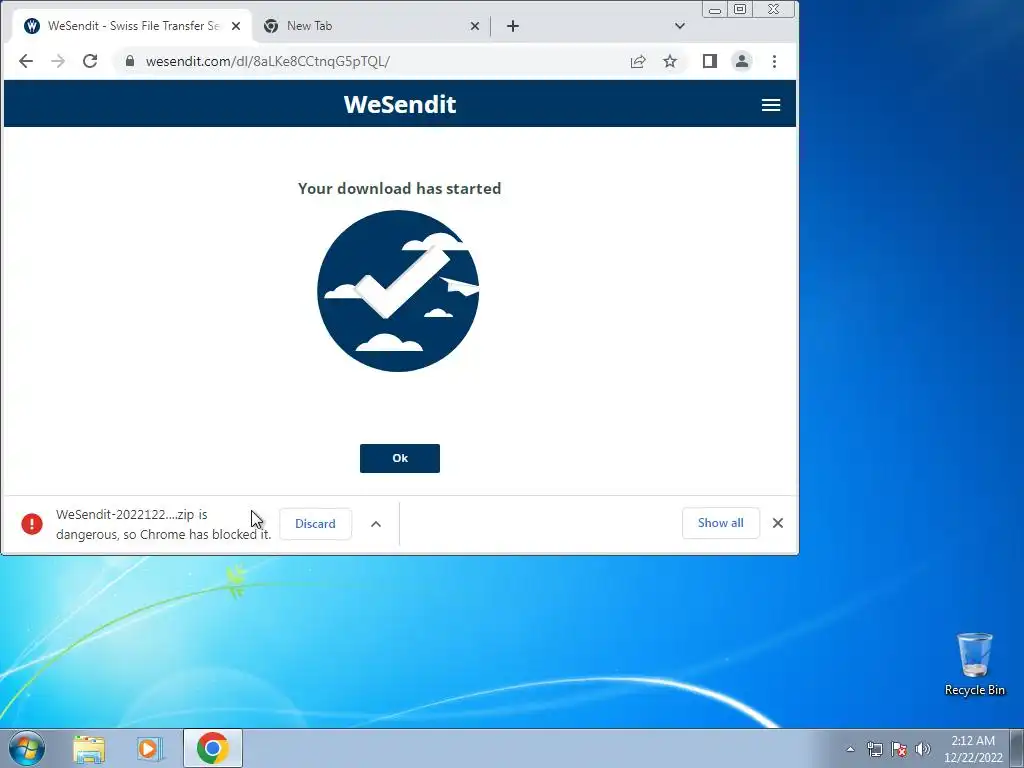
Task: Open the network tray icon
Action: [875, 749]
